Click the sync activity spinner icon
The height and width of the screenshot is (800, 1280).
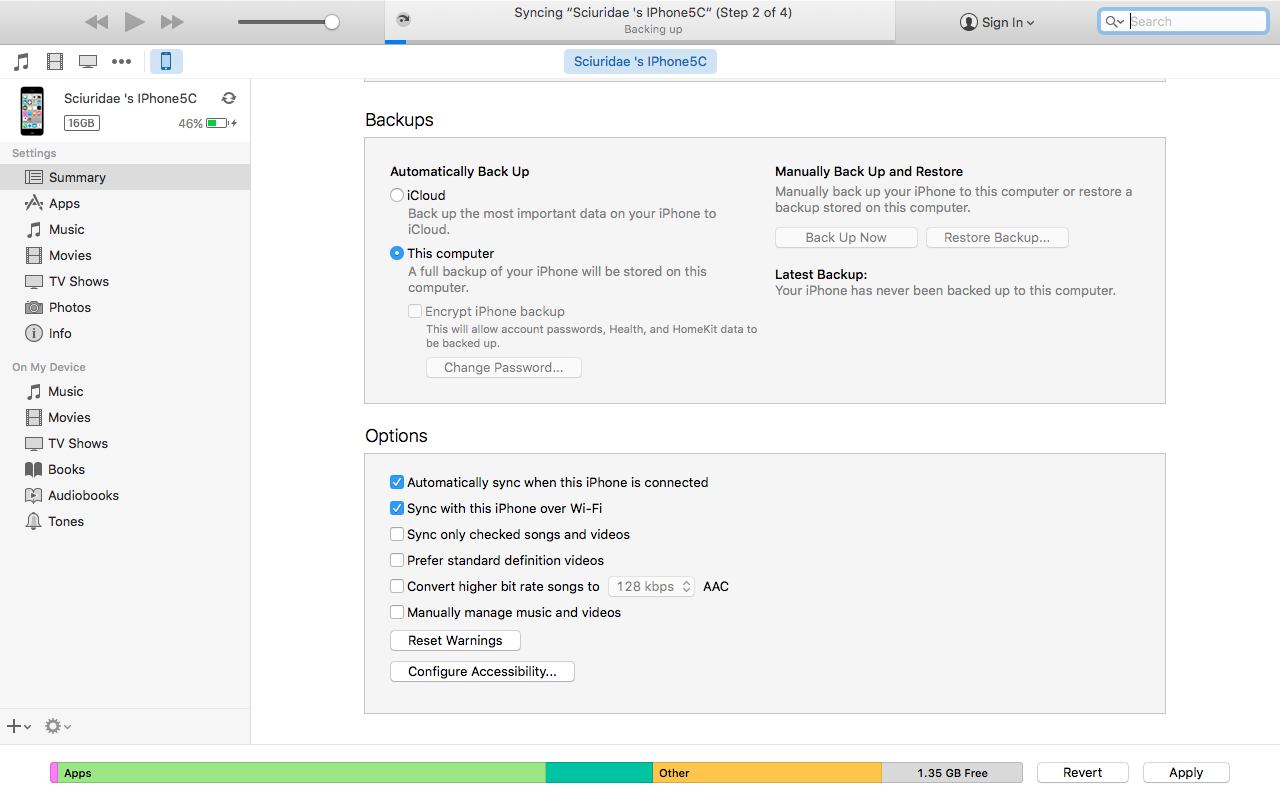coord(403,19)
